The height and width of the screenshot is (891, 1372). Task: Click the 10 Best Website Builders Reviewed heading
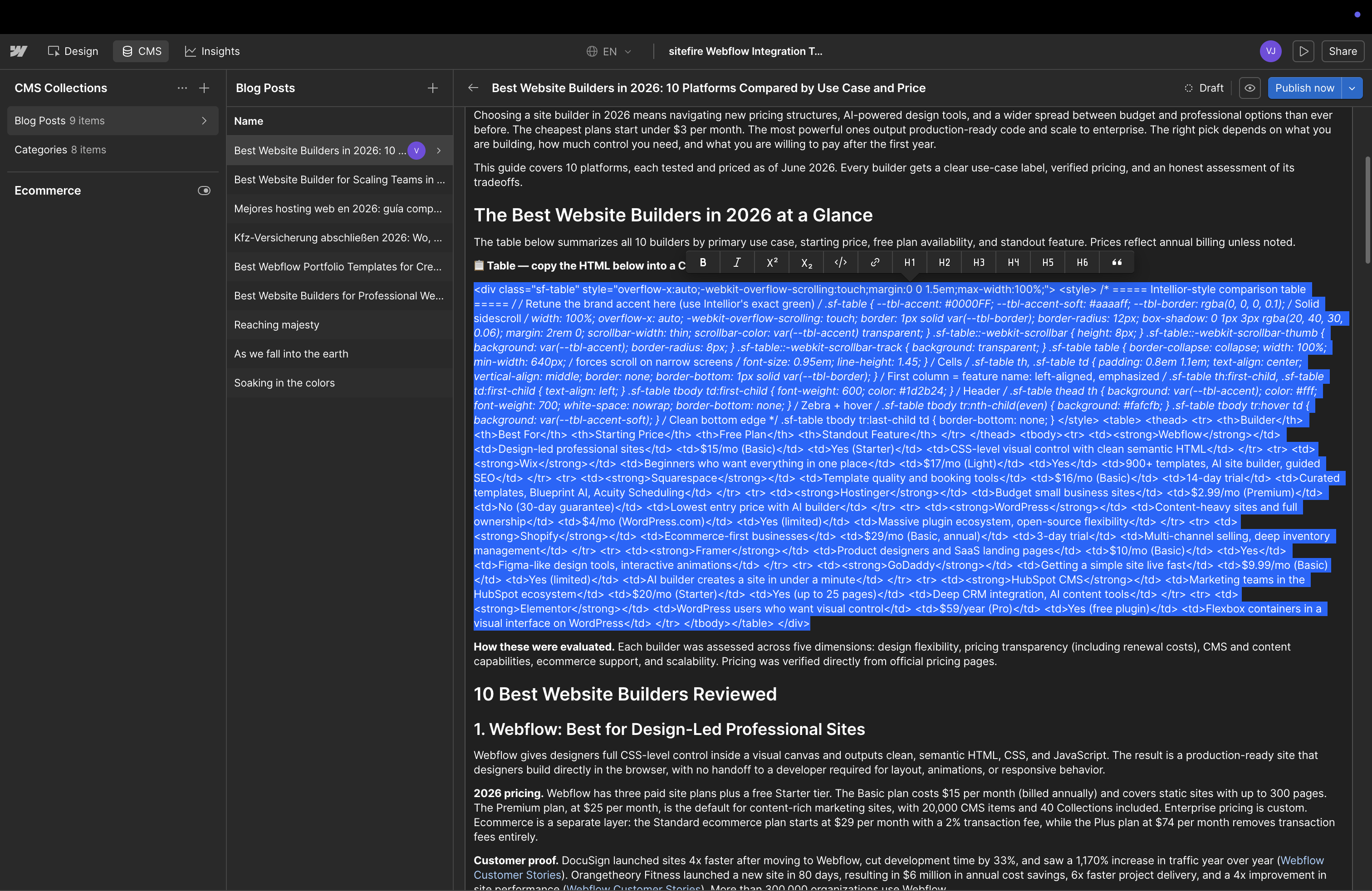point(625,694)
